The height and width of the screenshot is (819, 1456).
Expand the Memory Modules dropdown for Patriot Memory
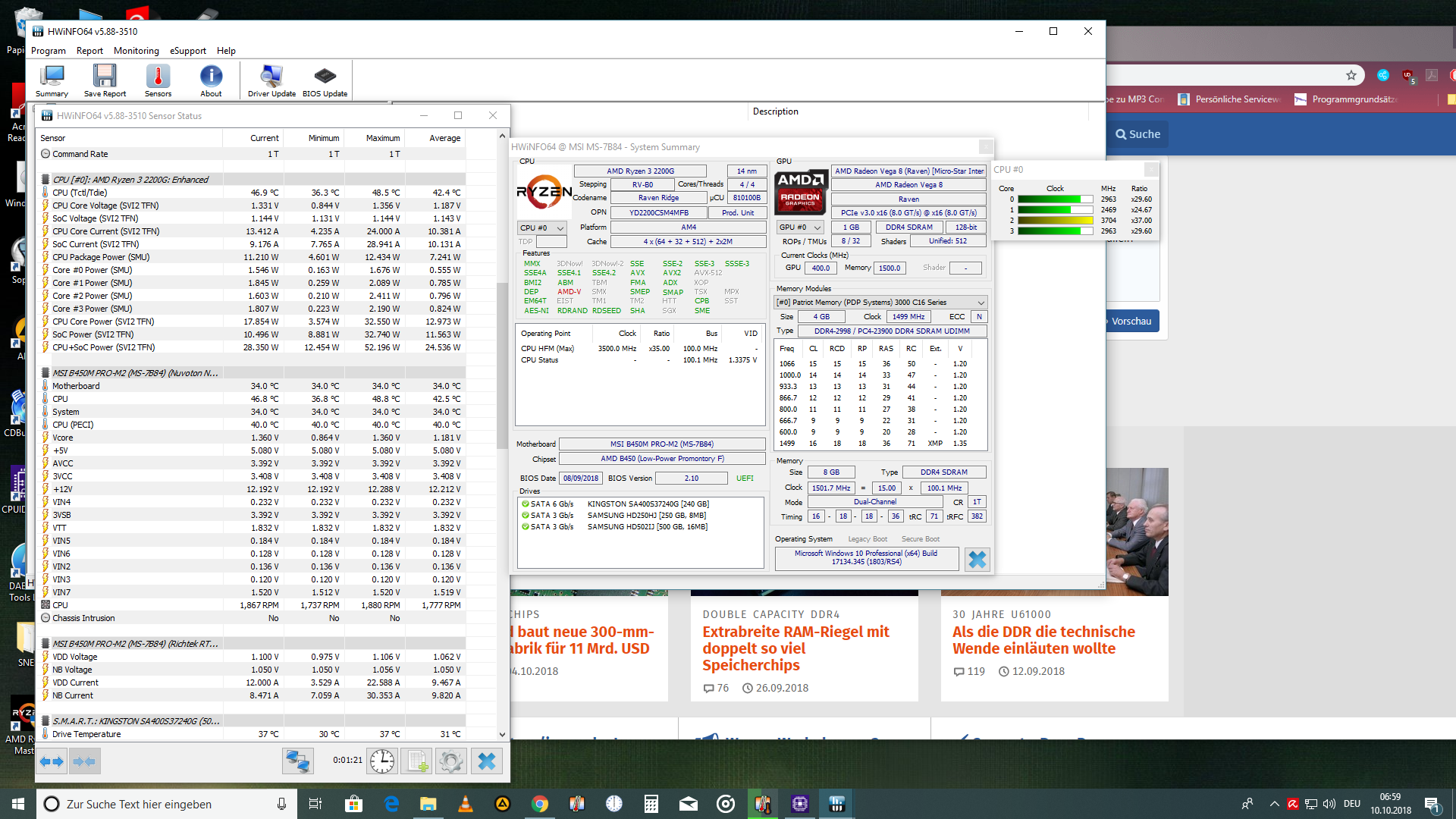tap(981, 302)
